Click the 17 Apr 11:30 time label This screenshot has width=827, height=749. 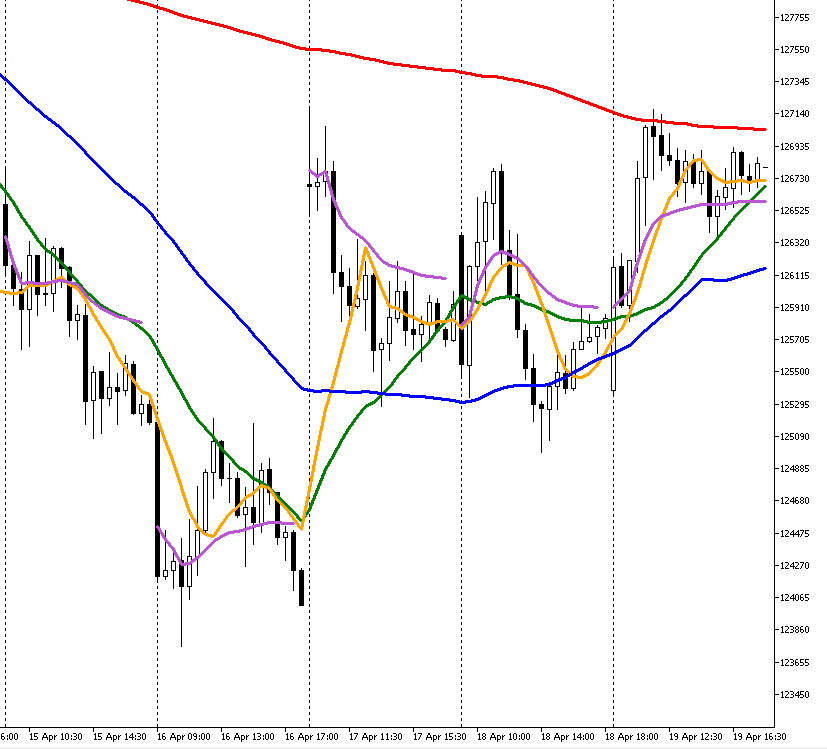[376, 737]
